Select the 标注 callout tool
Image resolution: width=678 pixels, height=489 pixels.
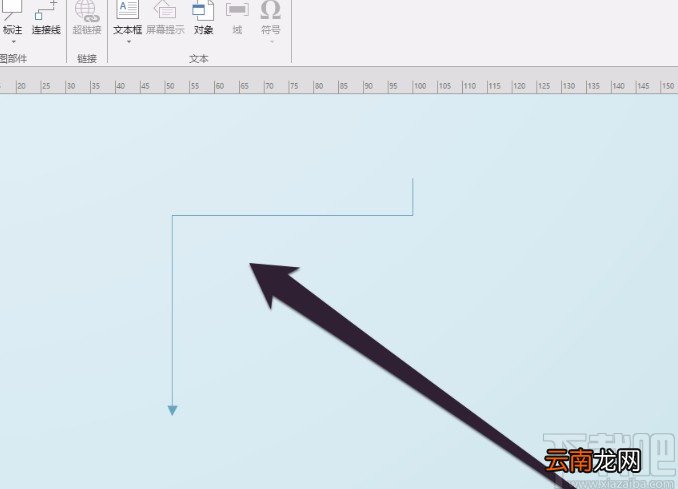(x=12, y=18)
